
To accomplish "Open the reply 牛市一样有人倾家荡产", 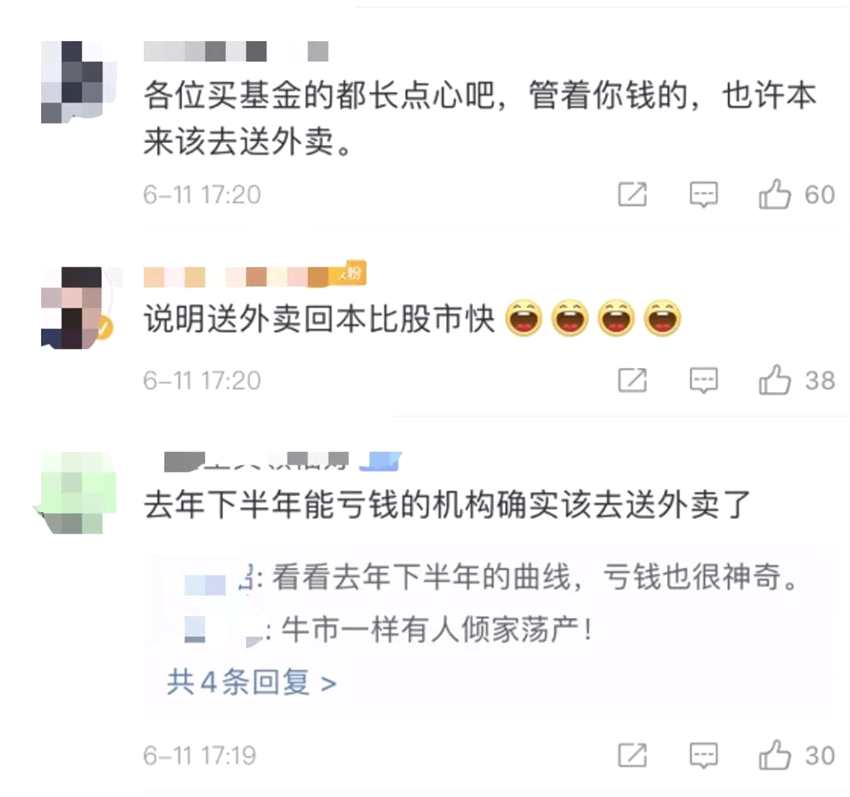I will pyautogui.click(x=388, y=630).
